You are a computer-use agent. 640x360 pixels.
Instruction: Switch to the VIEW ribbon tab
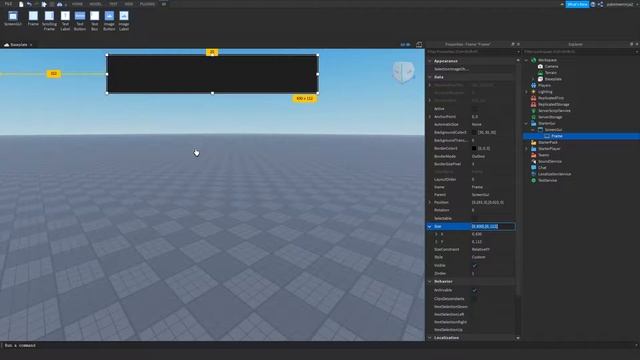[x=129, y=4]
